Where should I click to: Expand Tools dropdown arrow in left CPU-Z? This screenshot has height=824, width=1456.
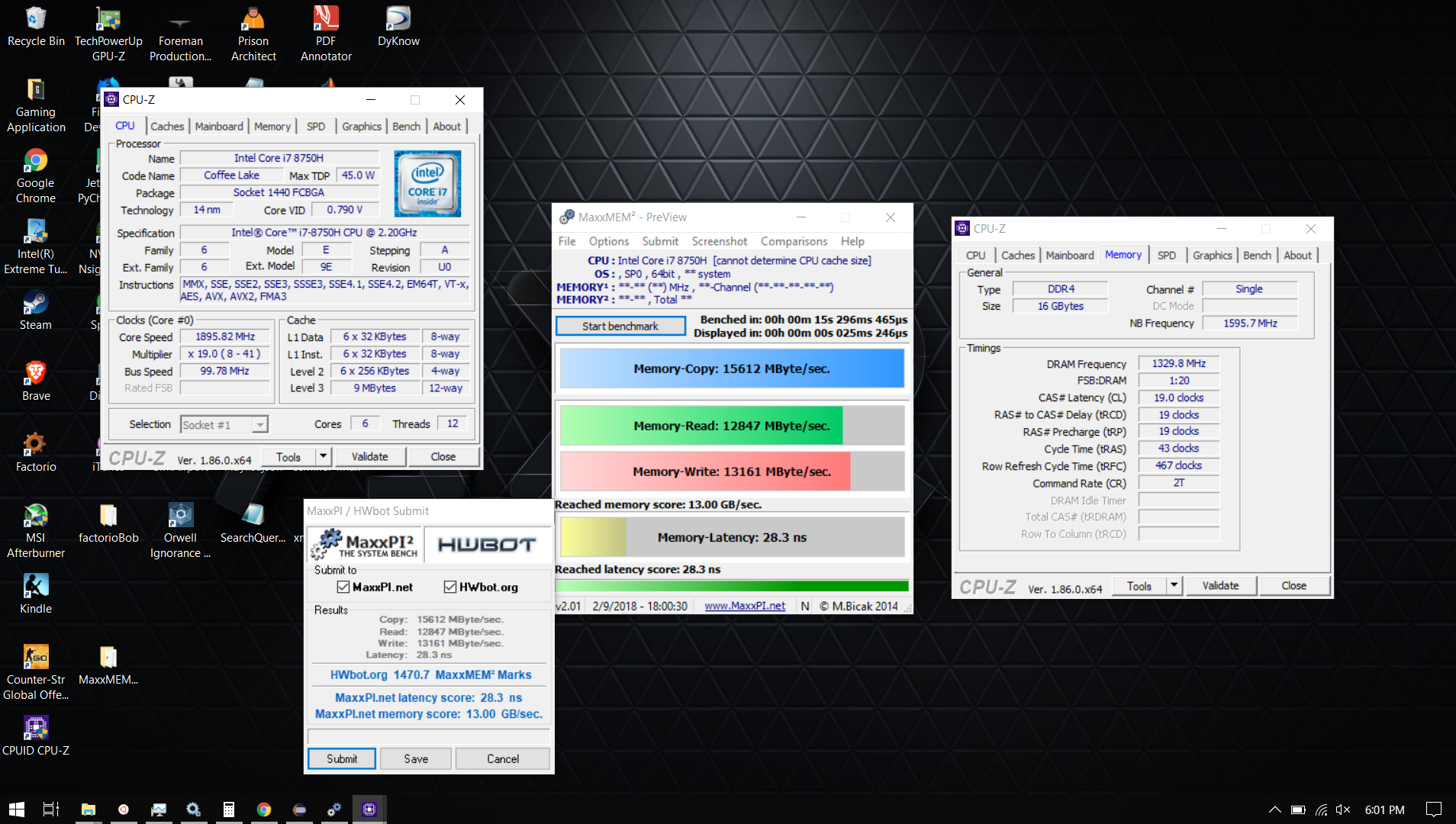324,456
